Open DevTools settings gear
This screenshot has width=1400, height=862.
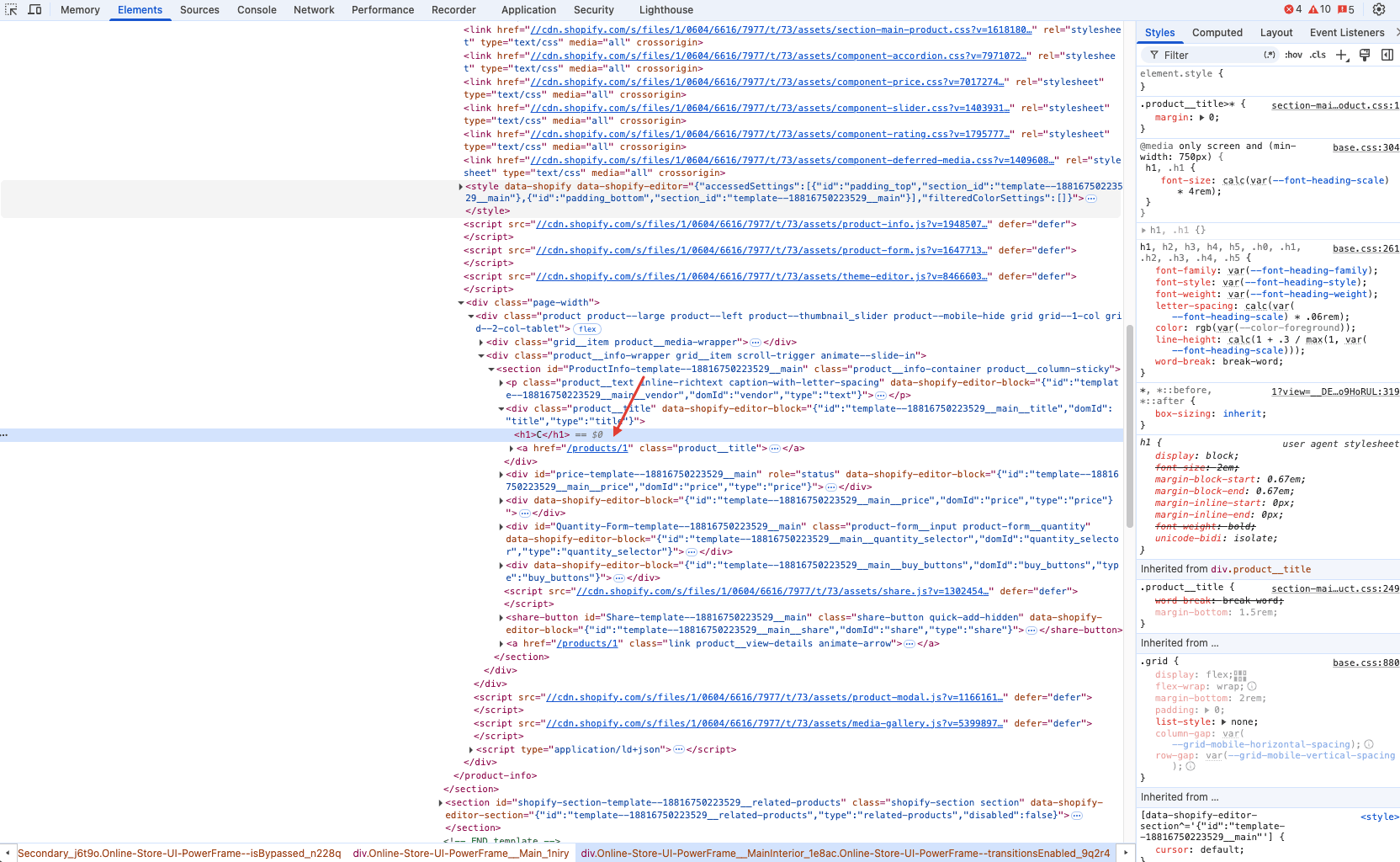pyautogui.click(x=1379, y=10)
